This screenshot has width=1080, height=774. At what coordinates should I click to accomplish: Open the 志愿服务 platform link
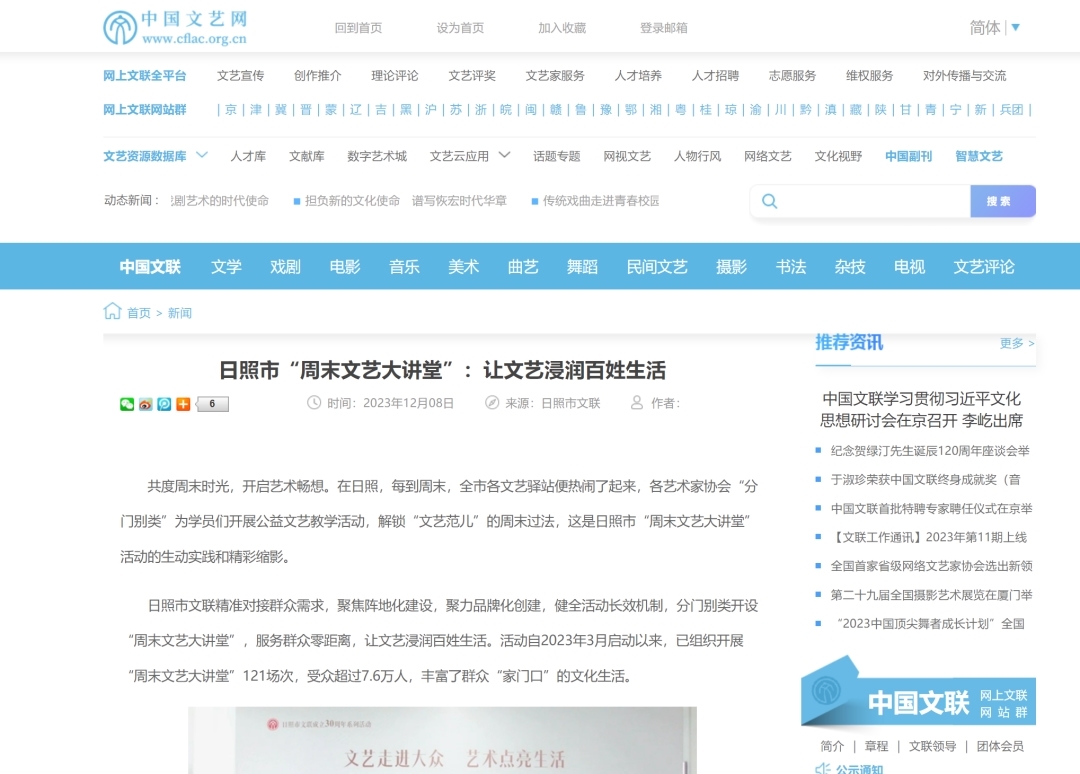pyautogui.click(x=793, y=75)
